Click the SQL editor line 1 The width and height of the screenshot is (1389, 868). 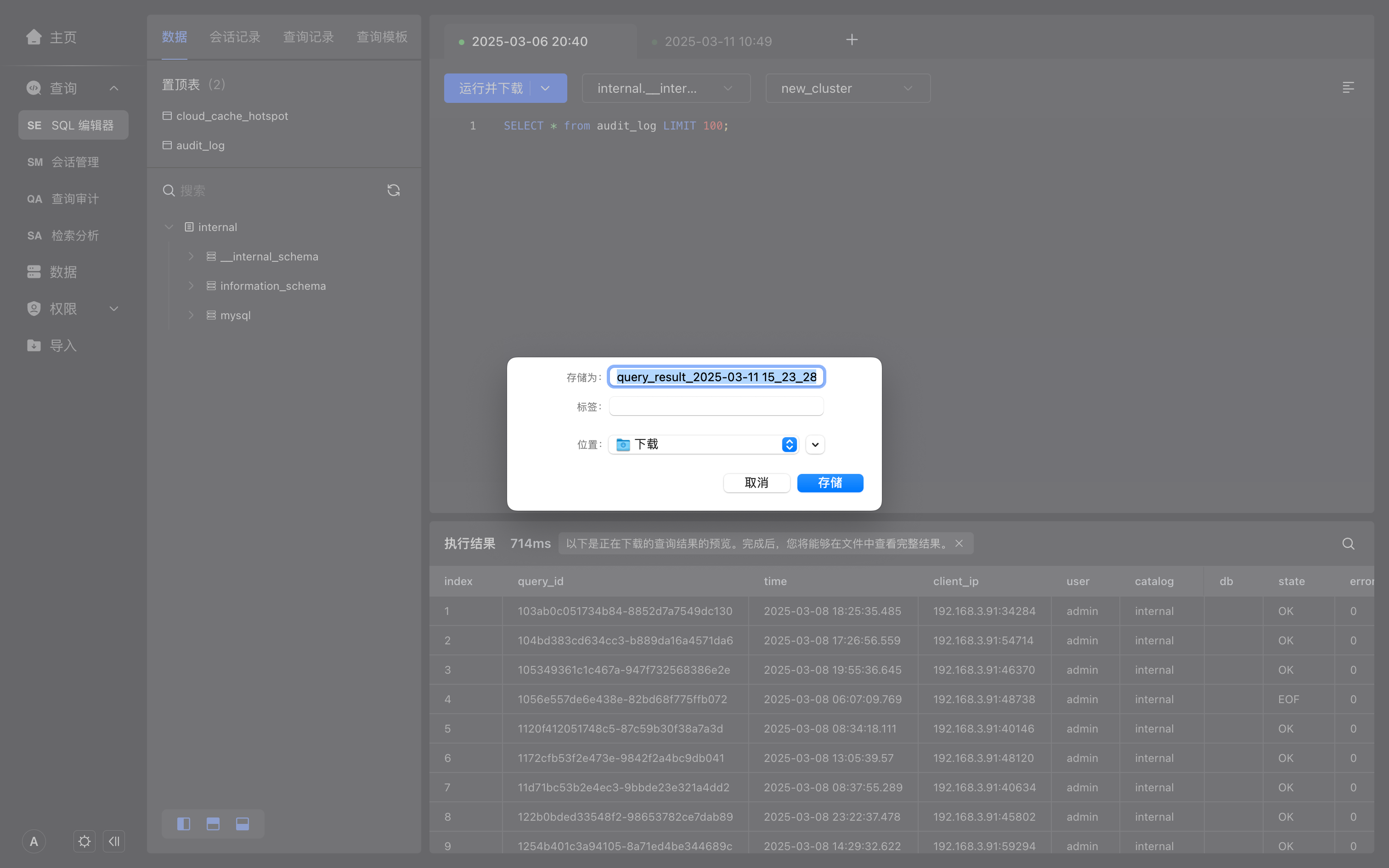[x=616, y=126]
